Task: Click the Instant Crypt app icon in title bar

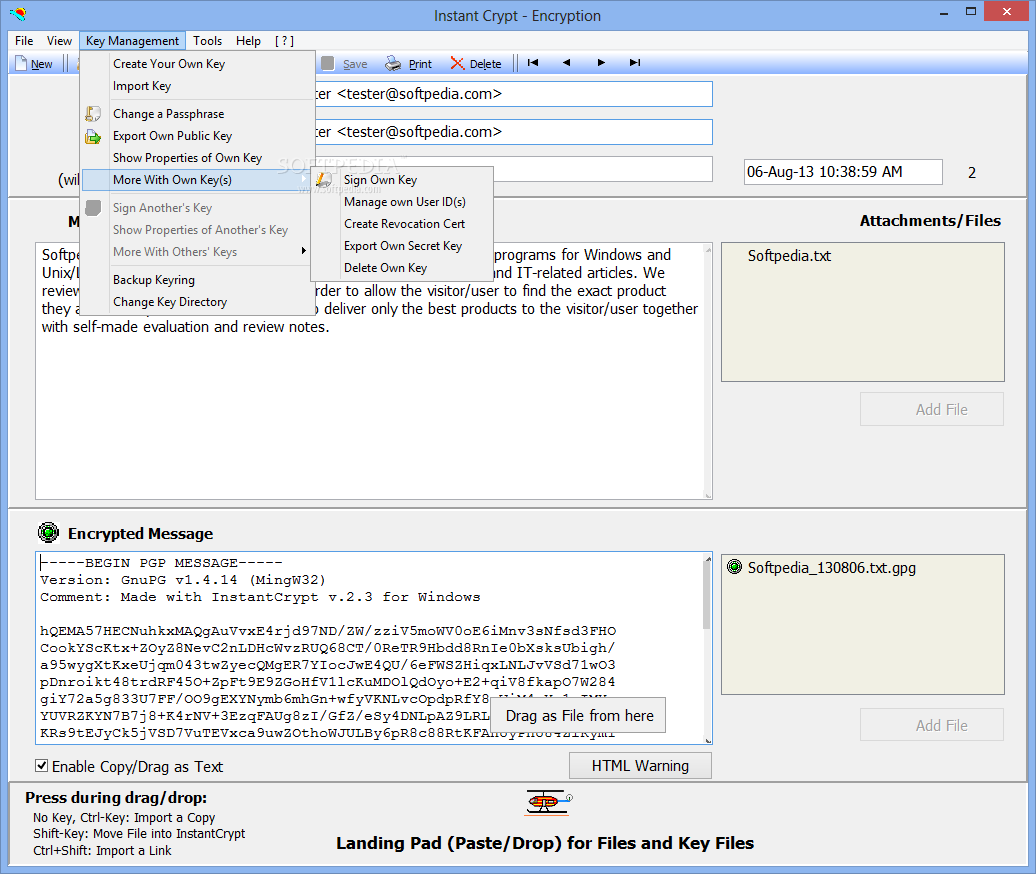Action: pos(18,13)
